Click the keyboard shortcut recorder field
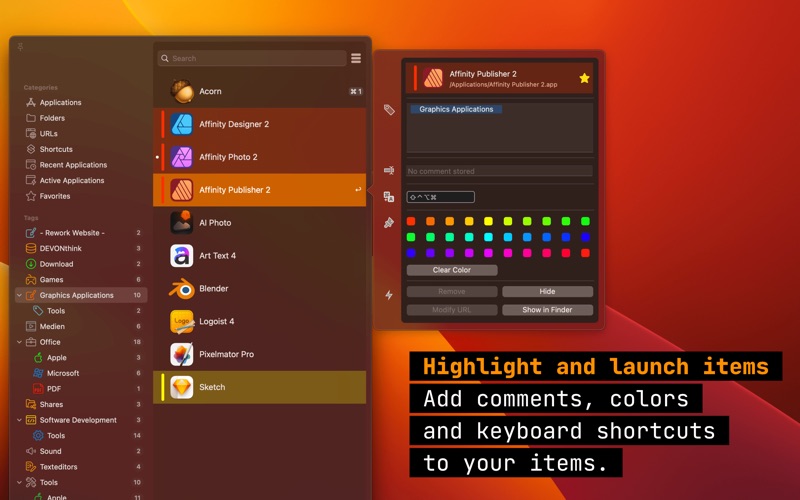This screenshot has width=800, height=500. pos(440,197)
